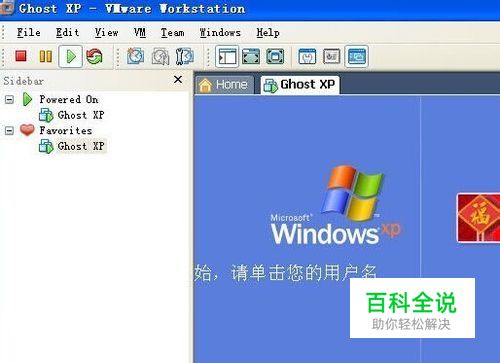Toggle the sidebar view toolbar icon
The height and width of the screenshot is (363, 500).
point(227,57)
